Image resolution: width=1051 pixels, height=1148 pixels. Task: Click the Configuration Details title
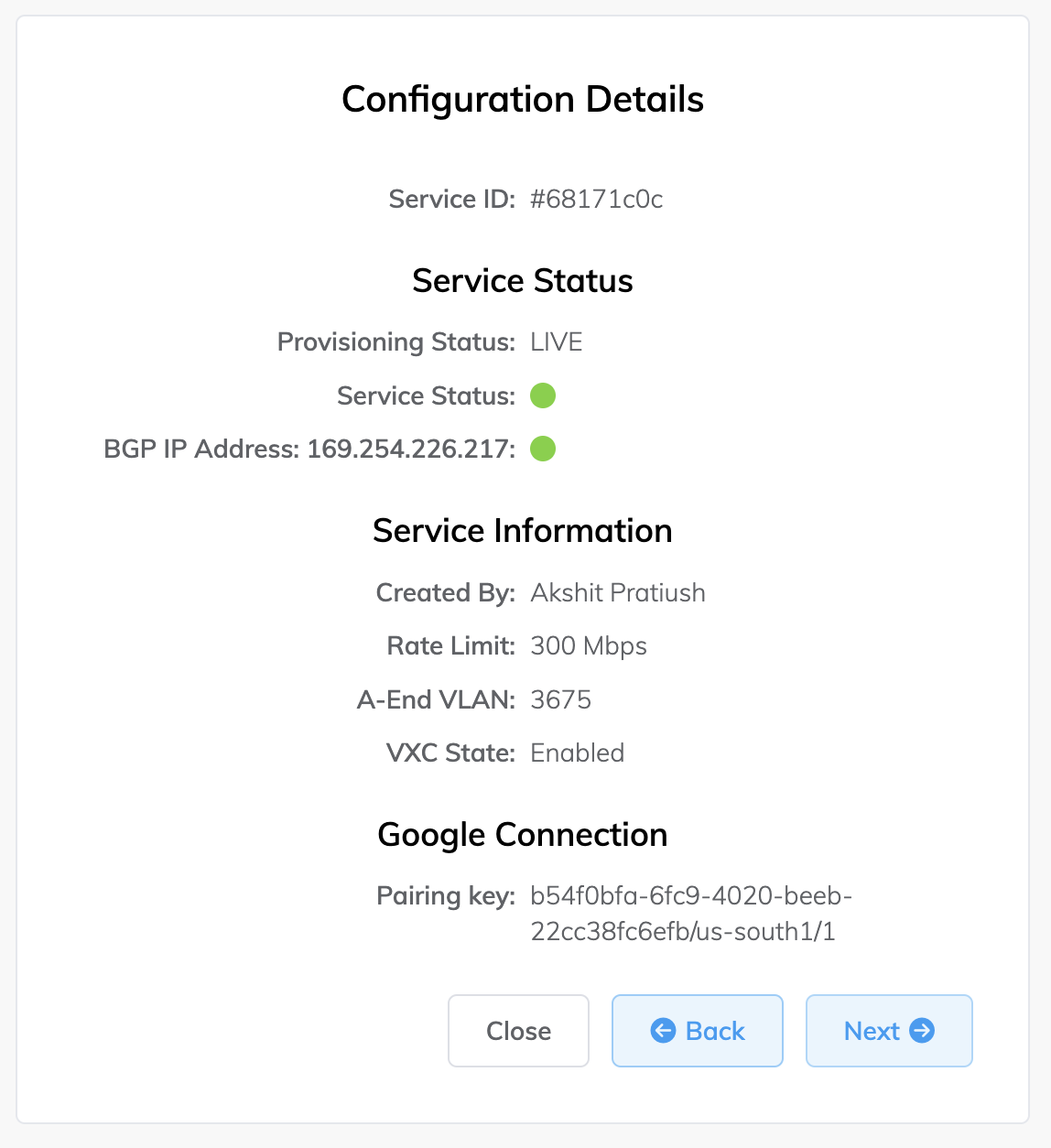[x=523, y=100]
